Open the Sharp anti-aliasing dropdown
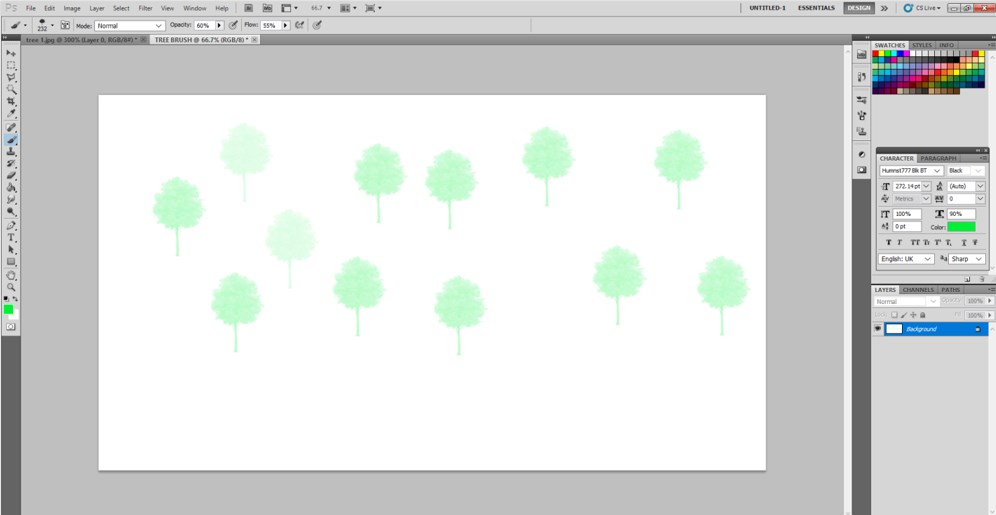This screenshot has height=515, width=996. (967, 259)
